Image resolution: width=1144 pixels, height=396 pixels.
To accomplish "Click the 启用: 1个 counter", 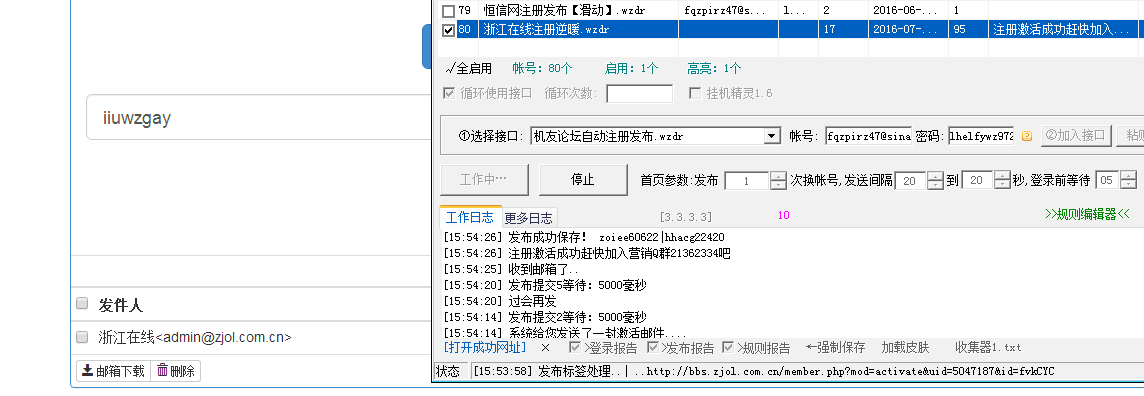I will (631, 69).
